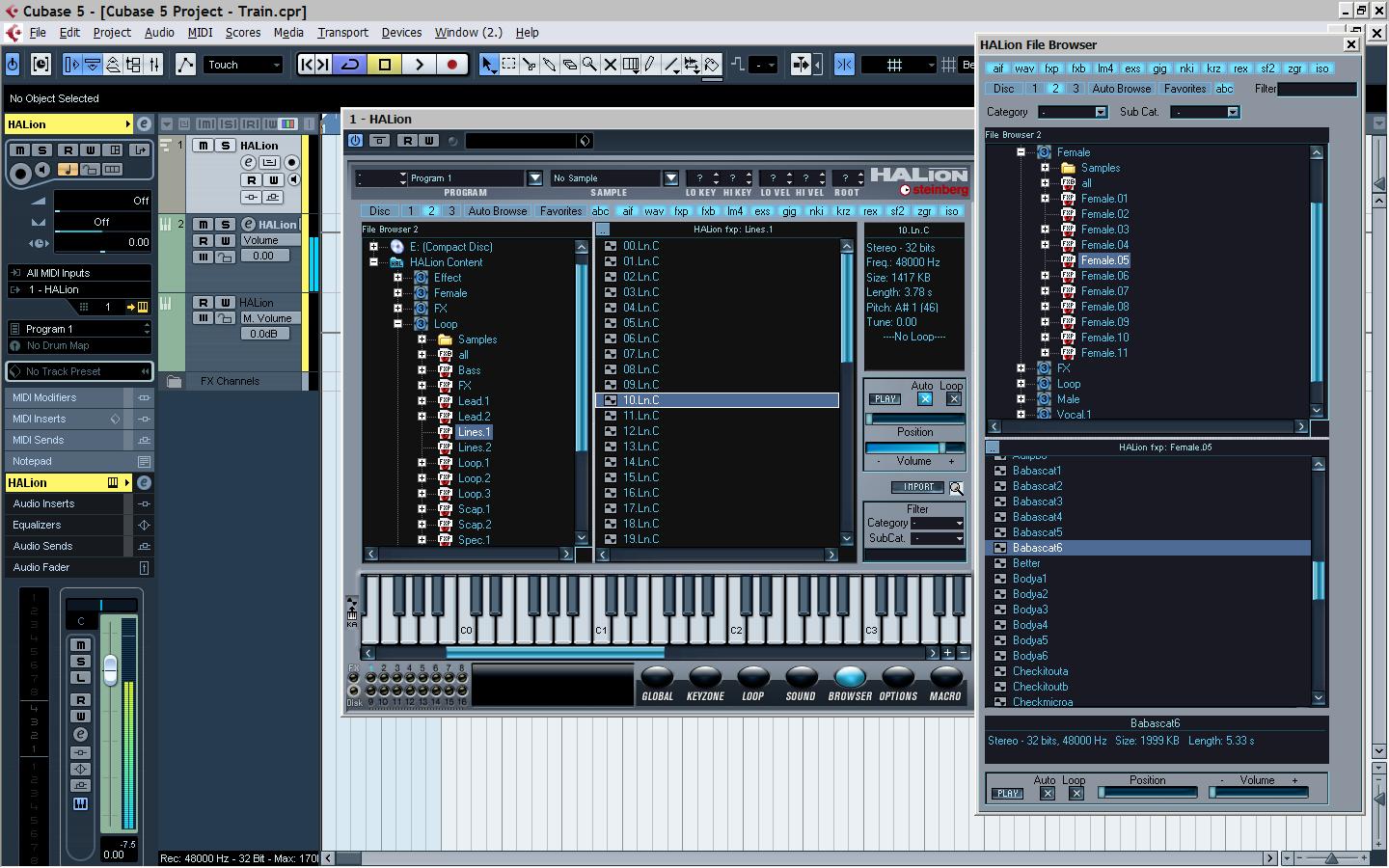The height and width of the screenshot is (868, 1389).
Task: Click the wav filter button in File Browser window
Action: tap(1024, 68)
